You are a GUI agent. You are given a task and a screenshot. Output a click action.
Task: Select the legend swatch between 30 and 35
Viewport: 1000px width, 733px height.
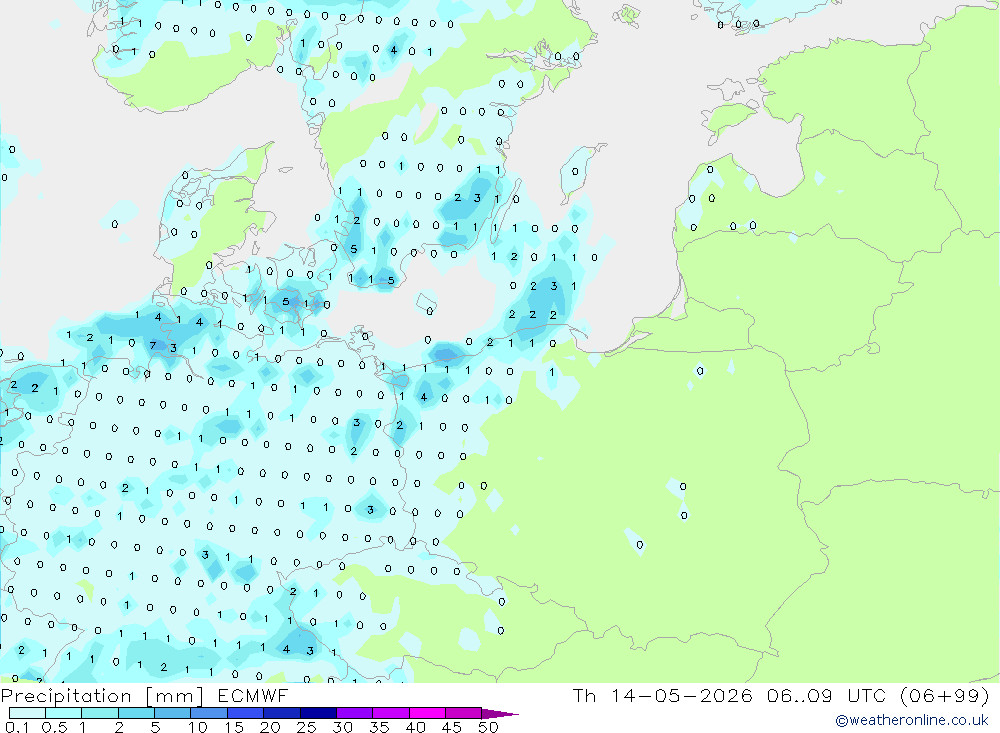(354, 713)
